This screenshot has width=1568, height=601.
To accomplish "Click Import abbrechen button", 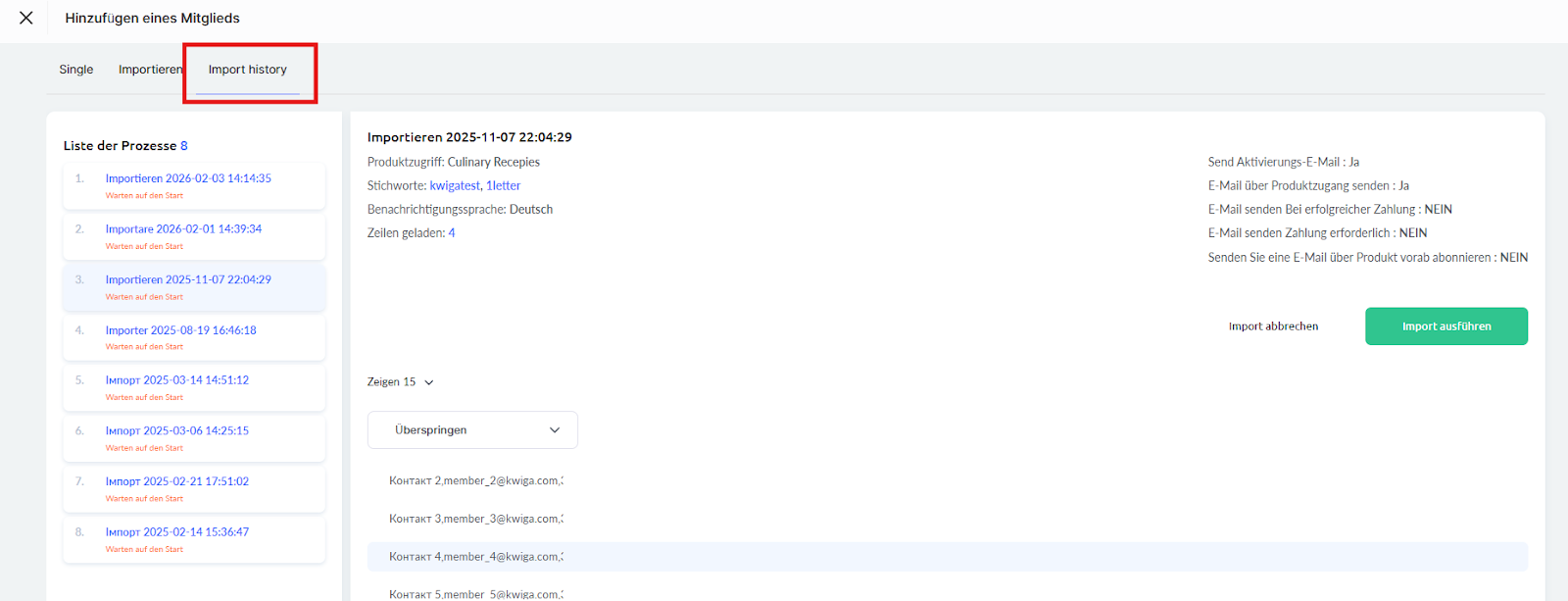I will click(x=1273, y=326).
